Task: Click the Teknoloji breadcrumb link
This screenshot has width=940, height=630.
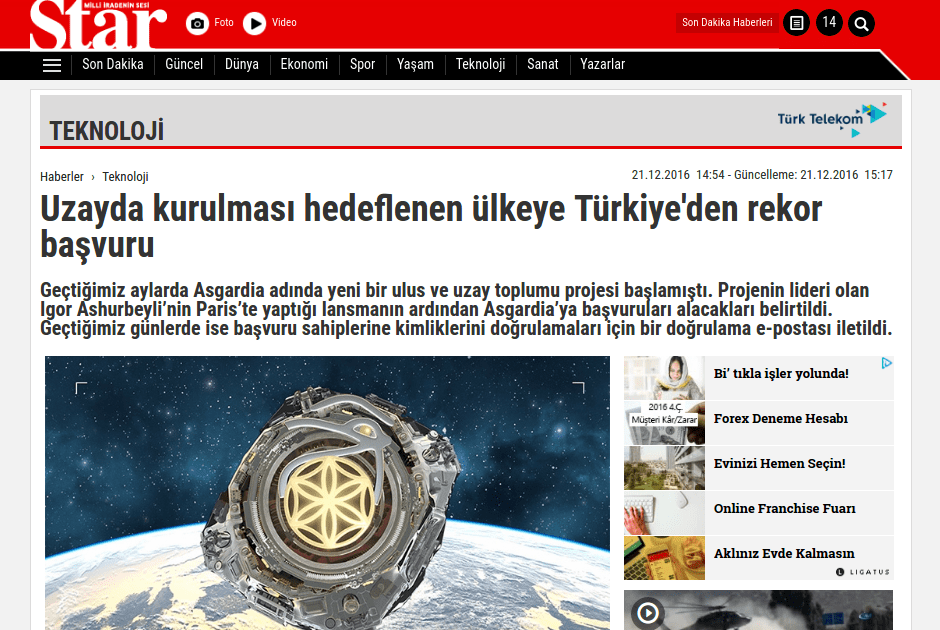Action: (x=125, y=177)
